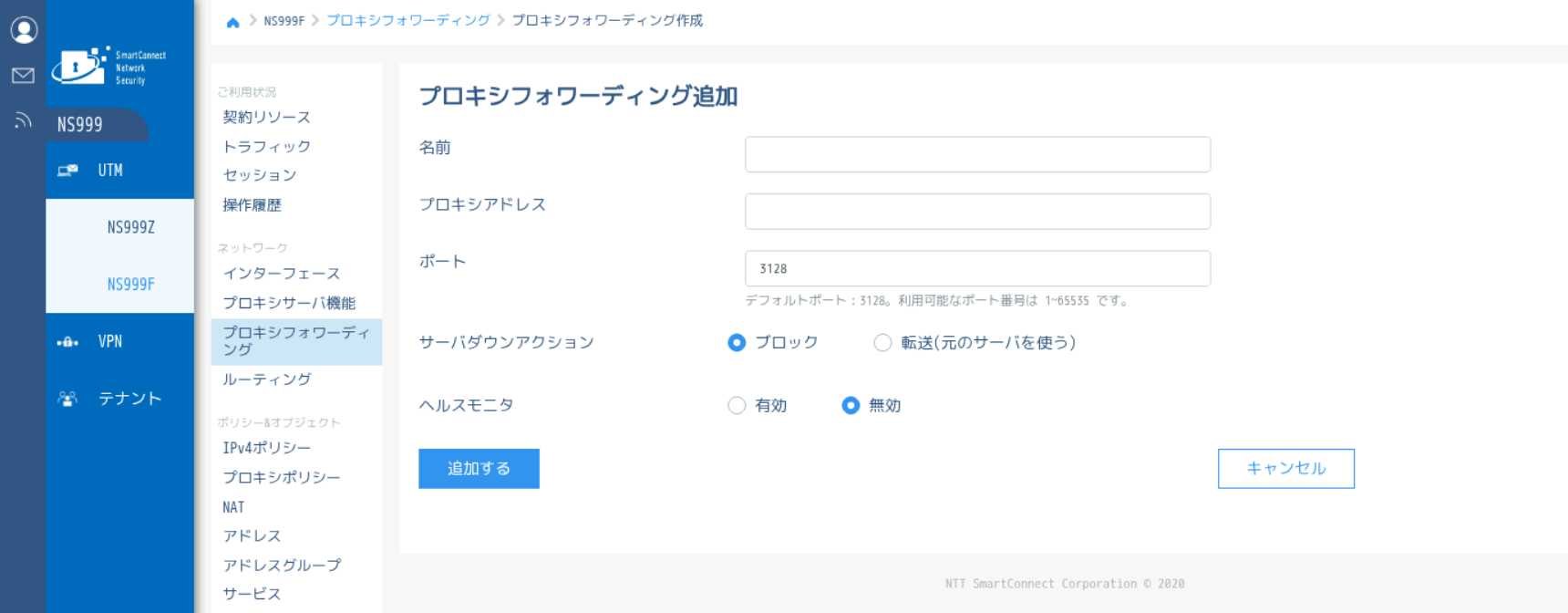Click the 名前 input field
This screenshot has height=613, width=1568.
pyautogui.click(x=977, y=154)
